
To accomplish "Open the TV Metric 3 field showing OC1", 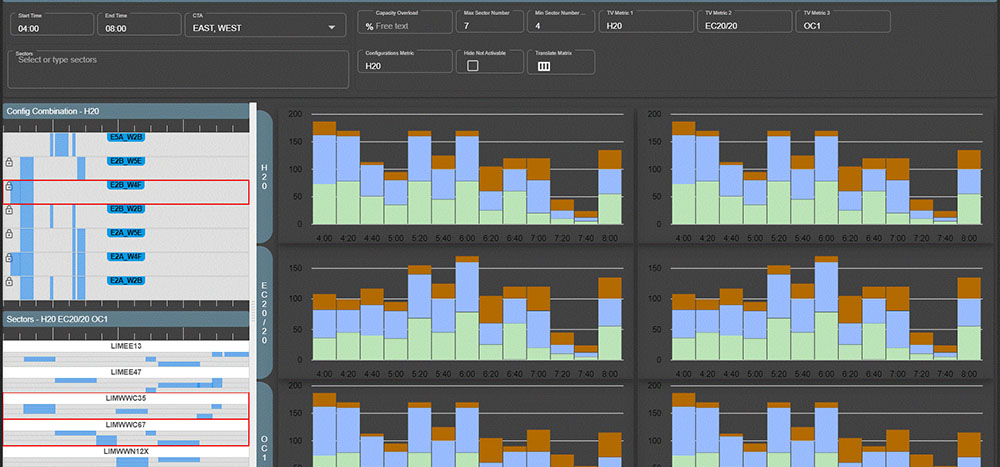I will pyautogui.click(x=842, y=22).
